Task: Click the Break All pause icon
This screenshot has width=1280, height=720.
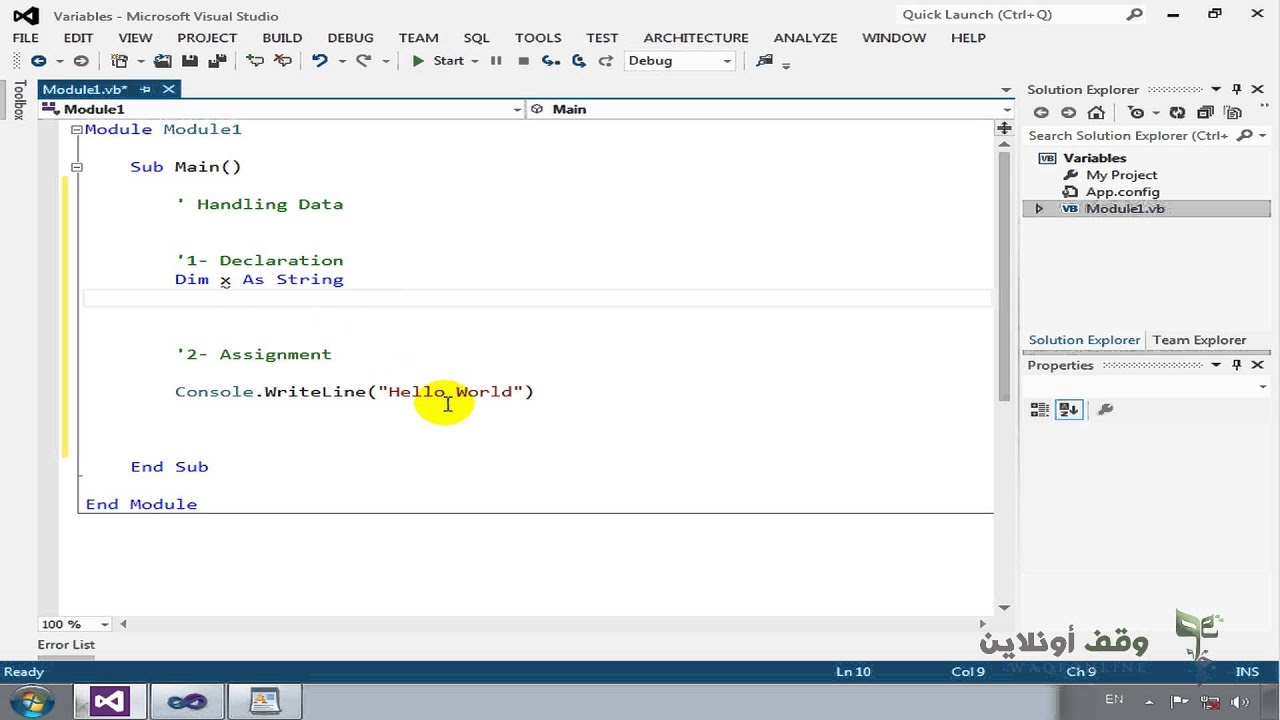Action: pos(496,61)
